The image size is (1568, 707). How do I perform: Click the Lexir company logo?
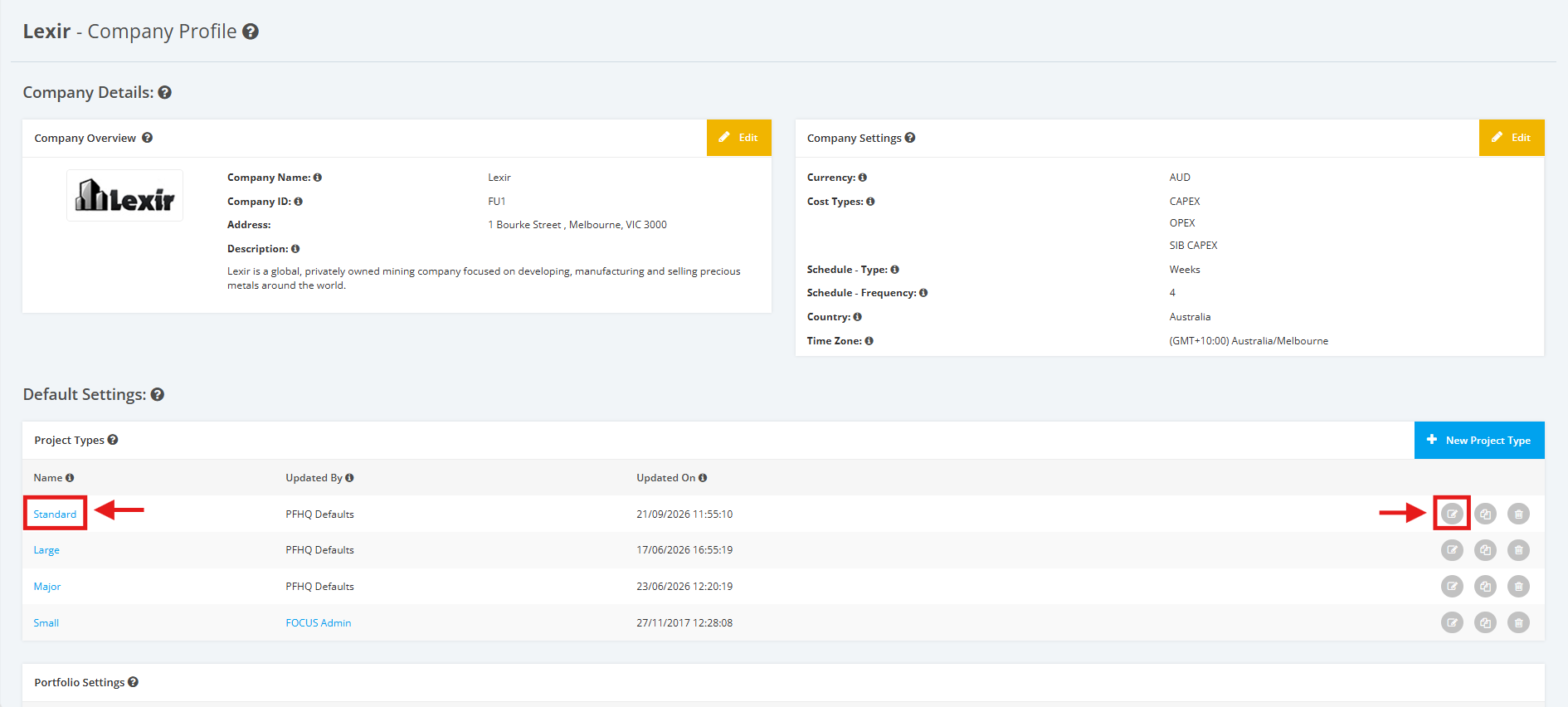[124, 196]
